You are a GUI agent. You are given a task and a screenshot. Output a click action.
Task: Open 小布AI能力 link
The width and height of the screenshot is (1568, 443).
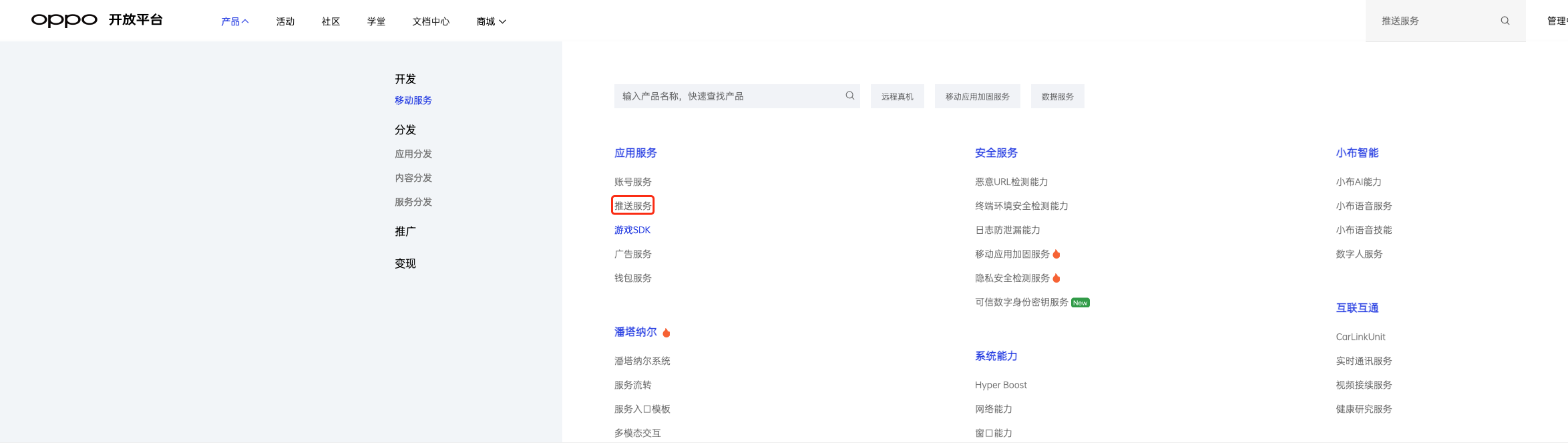coord(1358,182)
